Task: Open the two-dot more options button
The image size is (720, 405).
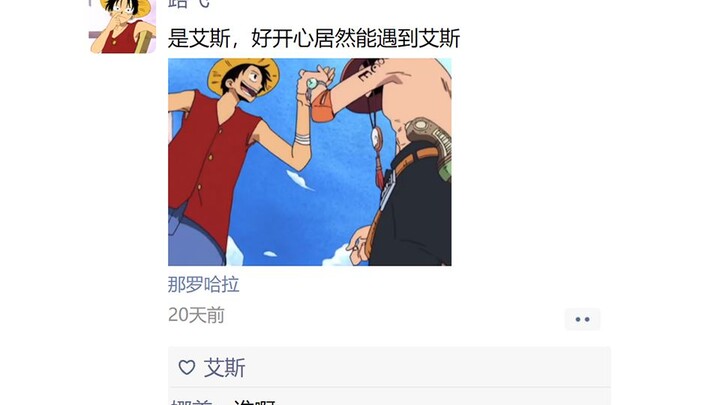Action: pos(582,319)
